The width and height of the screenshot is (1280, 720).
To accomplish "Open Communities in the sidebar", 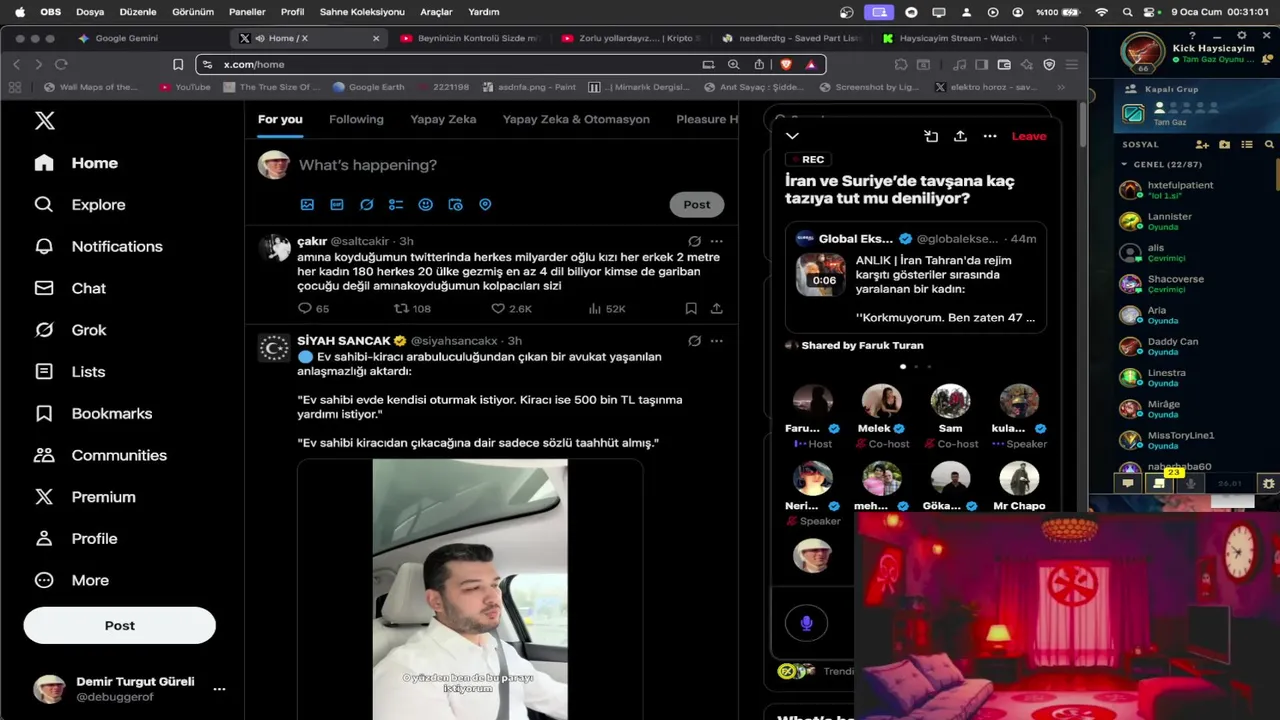I will (100, 455).
